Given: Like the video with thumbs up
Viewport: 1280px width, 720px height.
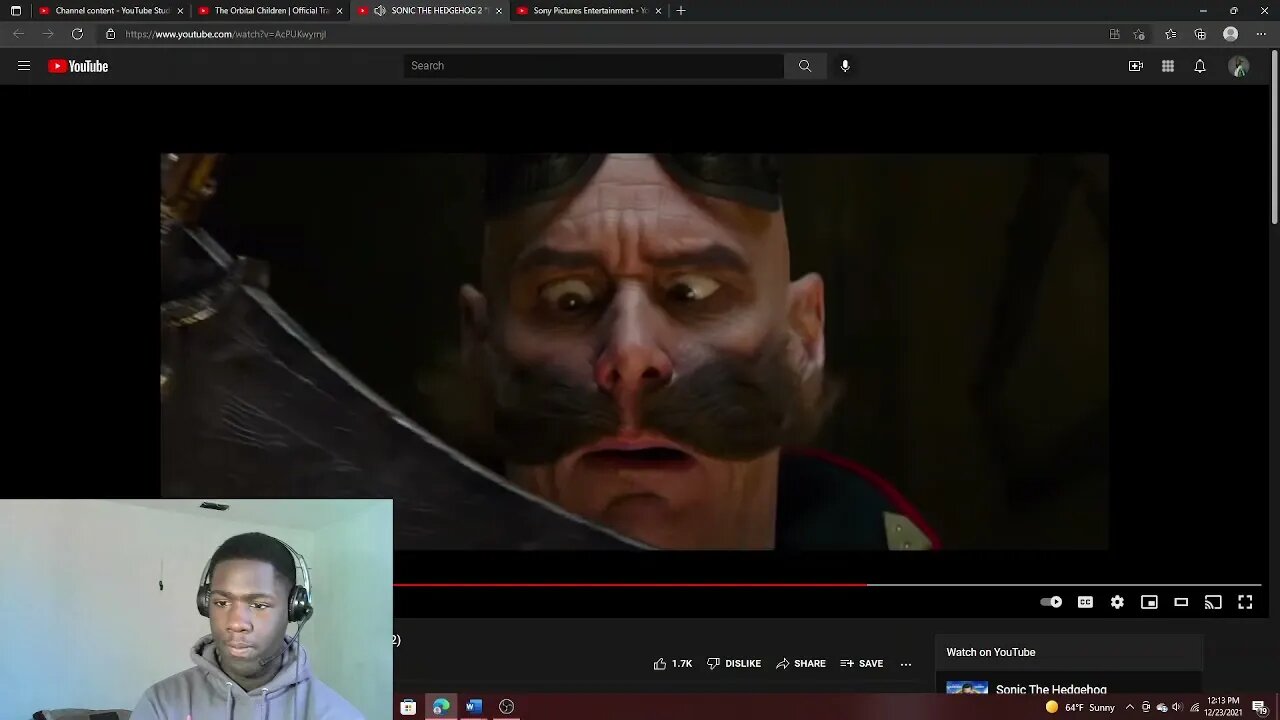Looking at the screenshot, I should [x=673, y=664].
